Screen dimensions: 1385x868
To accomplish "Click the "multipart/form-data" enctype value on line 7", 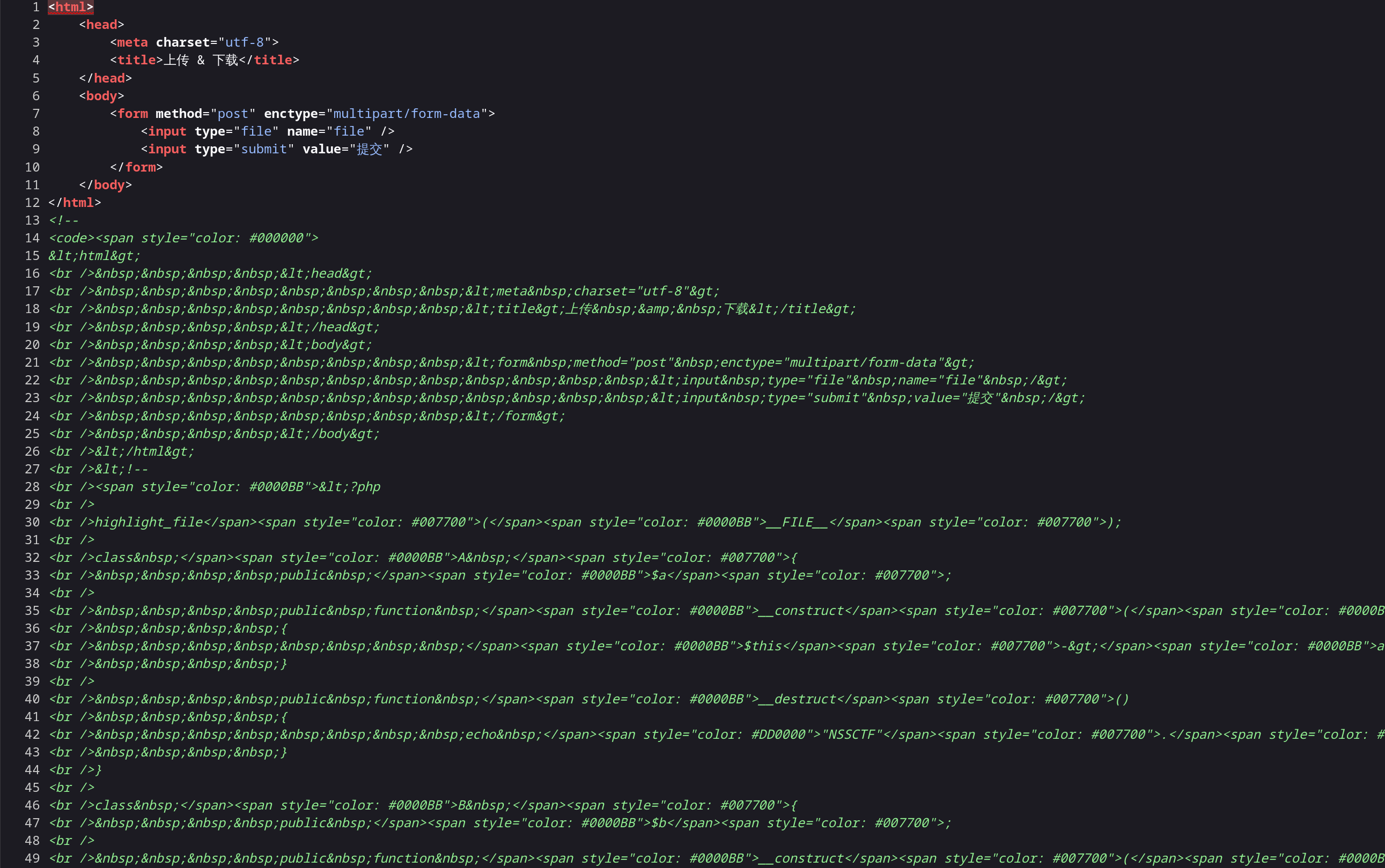I will [407, 114].
